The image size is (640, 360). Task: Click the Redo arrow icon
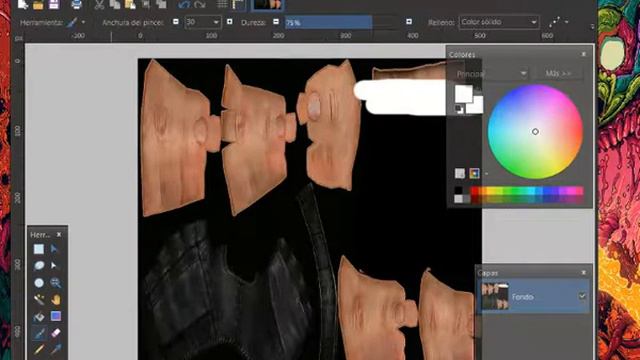click(x=200, y=4)
